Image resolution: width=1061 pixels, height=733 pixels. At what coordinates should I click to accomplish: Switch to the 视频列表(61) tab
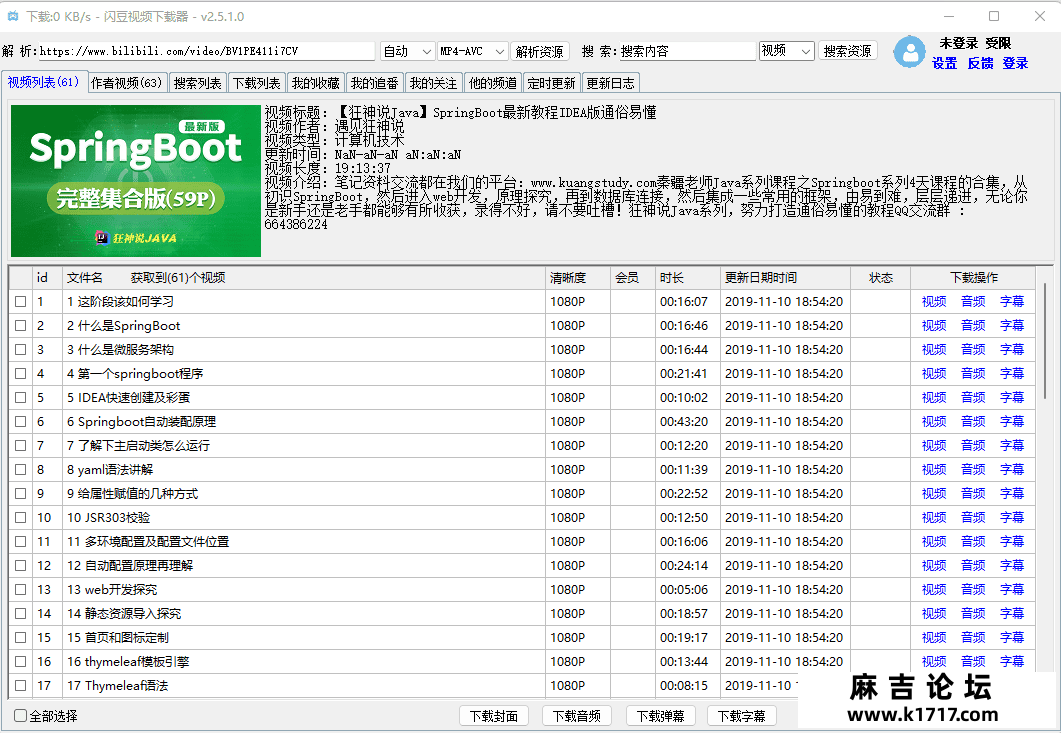point(43,83)
